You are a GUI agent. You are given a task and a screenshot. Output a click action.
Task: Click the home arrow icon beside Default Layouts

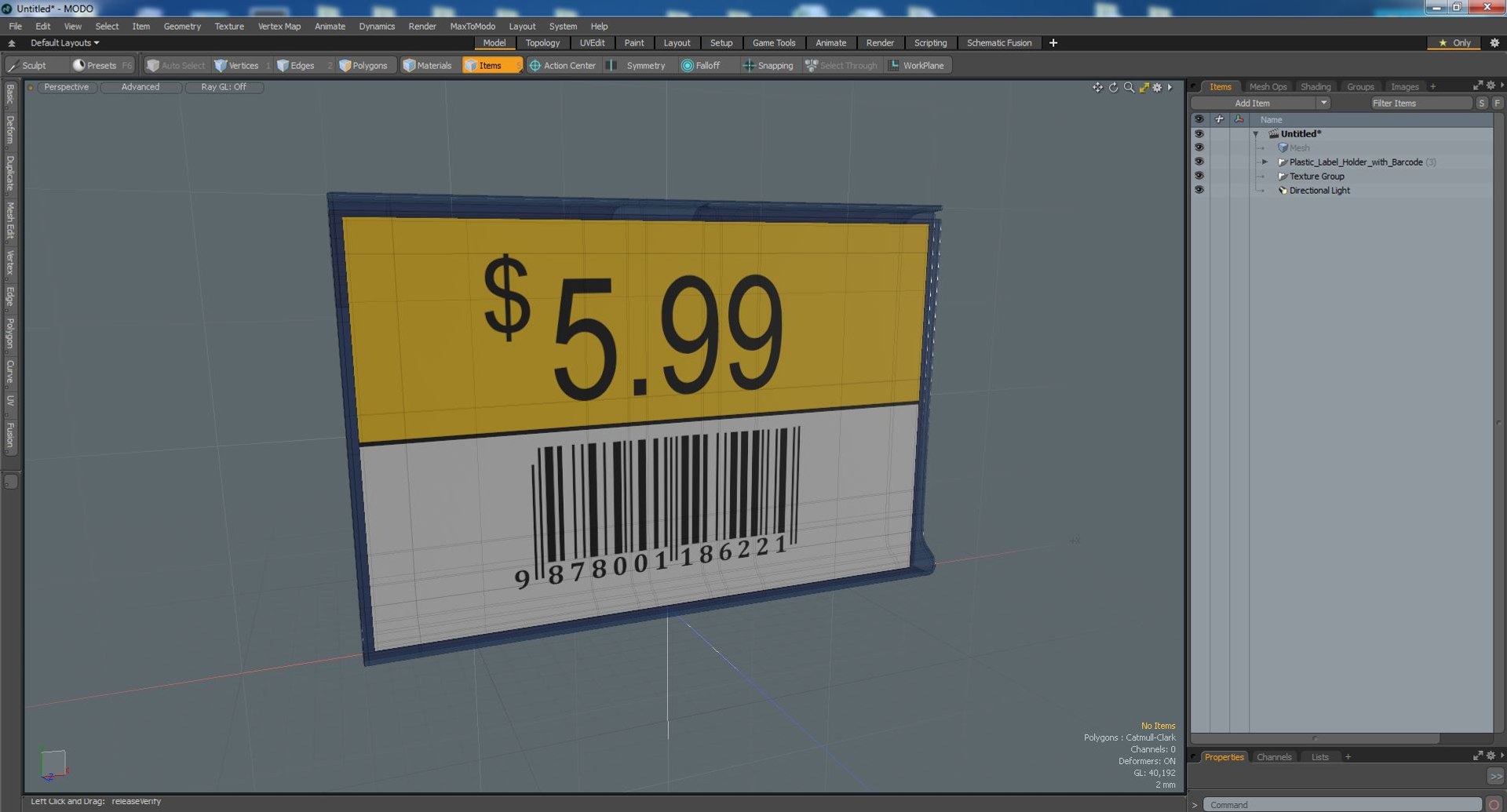coord(12,43)
